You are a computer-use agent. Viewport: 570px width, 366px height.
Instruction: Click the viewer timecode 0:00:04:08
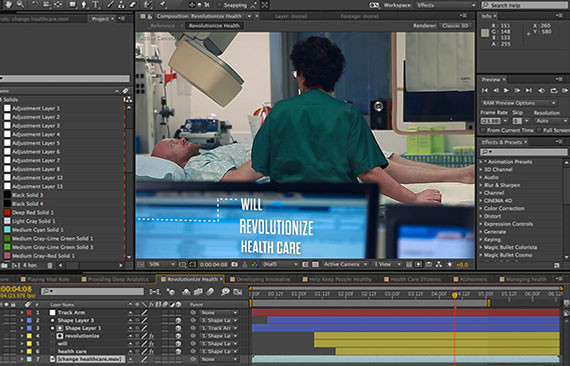point(214,264)
